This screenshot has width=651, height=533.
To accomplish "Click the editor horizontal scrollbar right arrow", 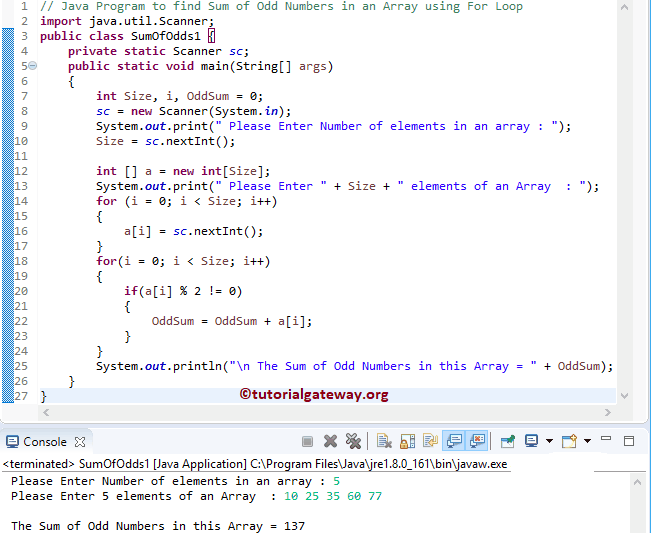I will click(x=608, y=412).
